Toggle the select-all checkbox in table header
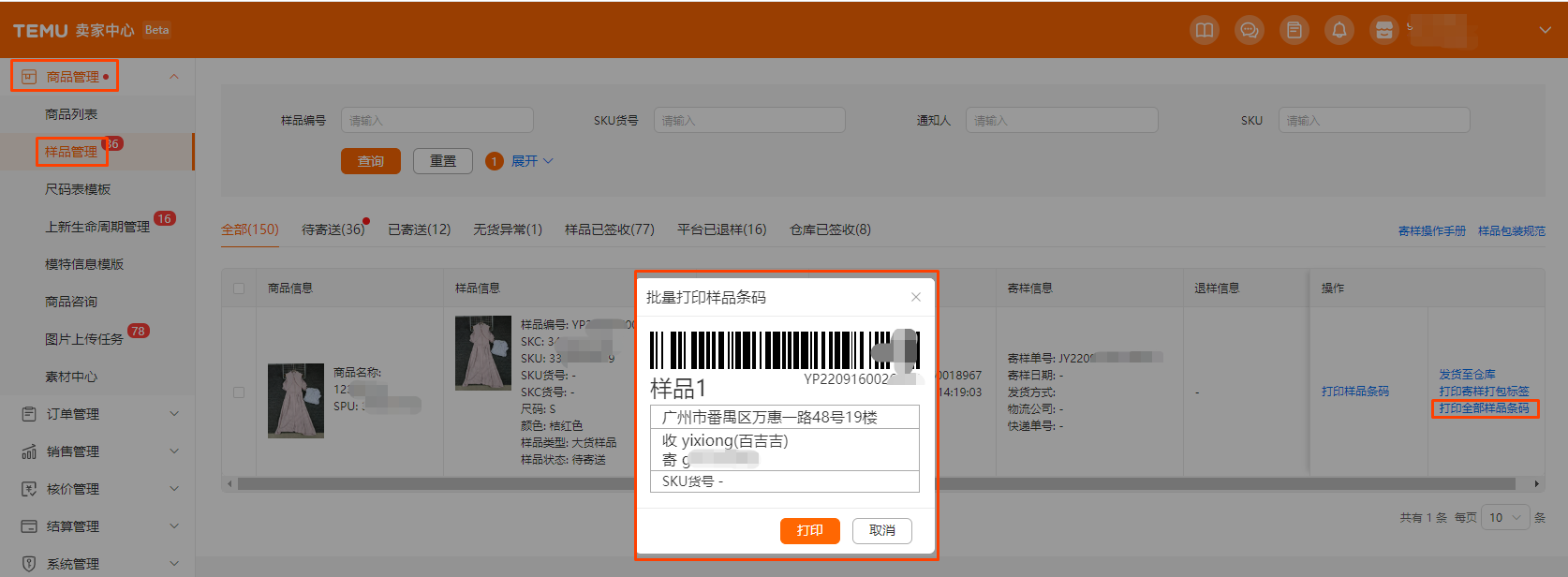 pyautogui.click(x=239, y=288)
